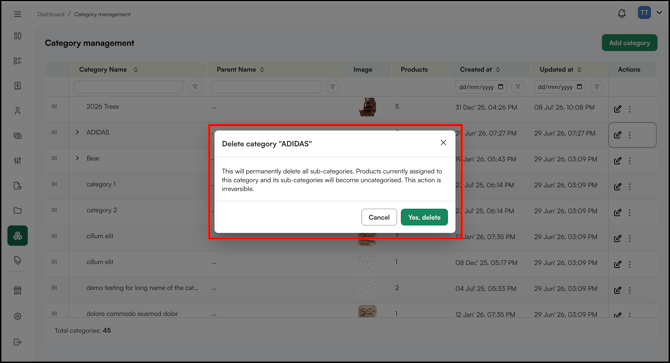
Task: Select the active category management sidebar icon
Action: pyautogui.click(x=18, y=235)
